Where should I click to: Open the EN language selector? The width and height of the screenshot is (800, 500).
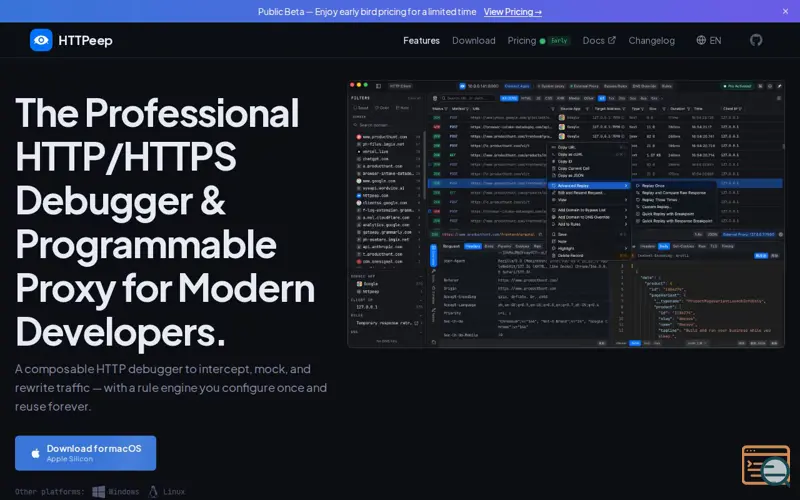[709, 40]
